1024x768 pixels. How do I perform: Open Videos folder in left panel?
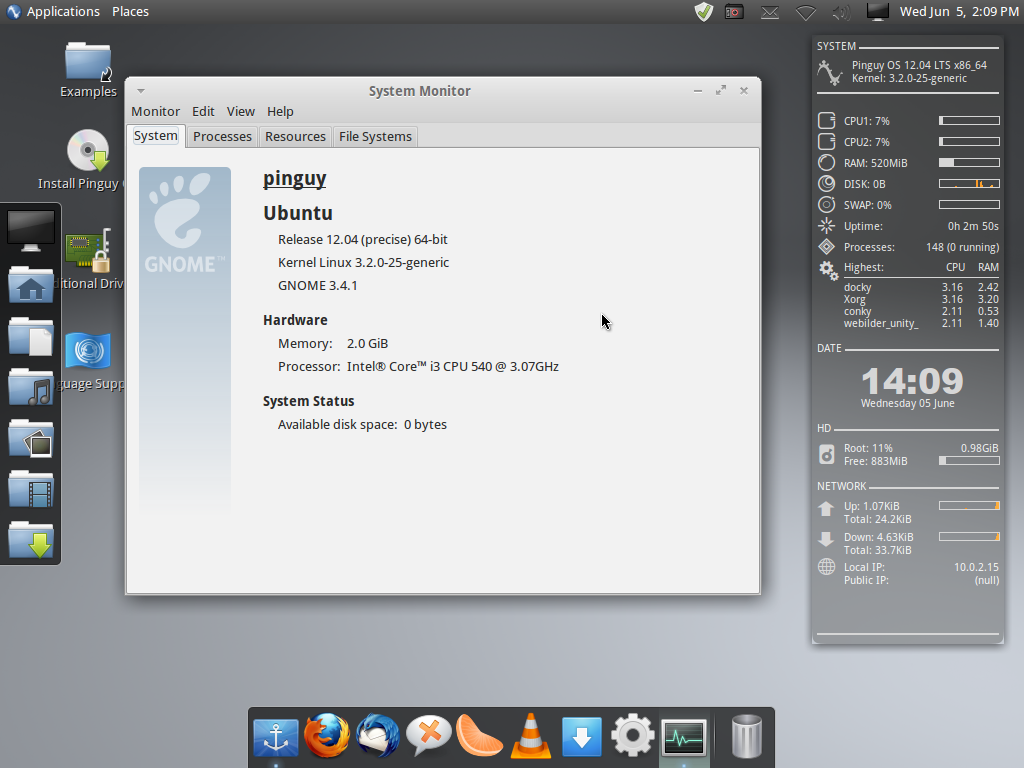tap(31, 489)
